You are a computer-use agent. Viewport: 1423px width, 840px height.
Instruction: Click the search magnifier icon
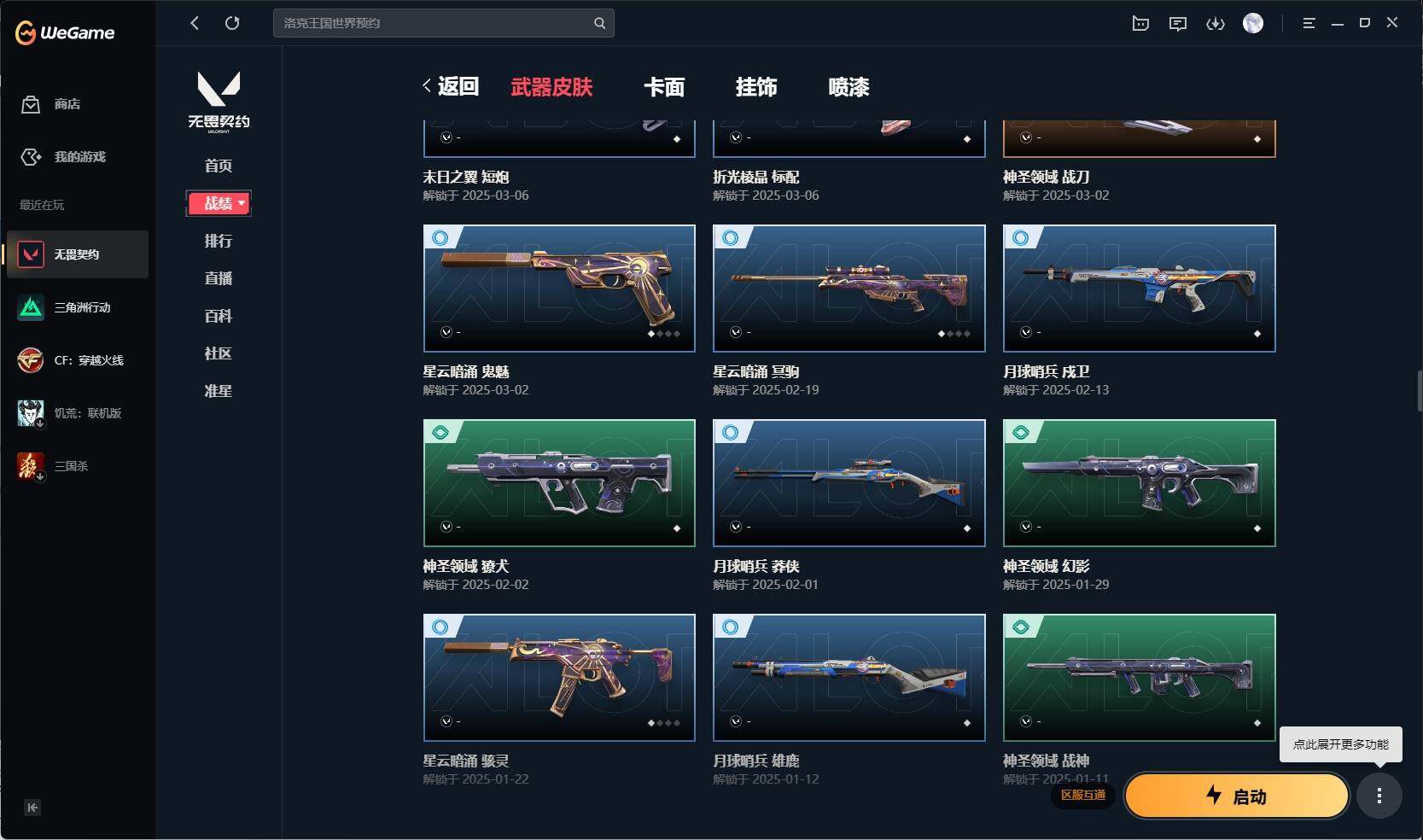(599, 23)
